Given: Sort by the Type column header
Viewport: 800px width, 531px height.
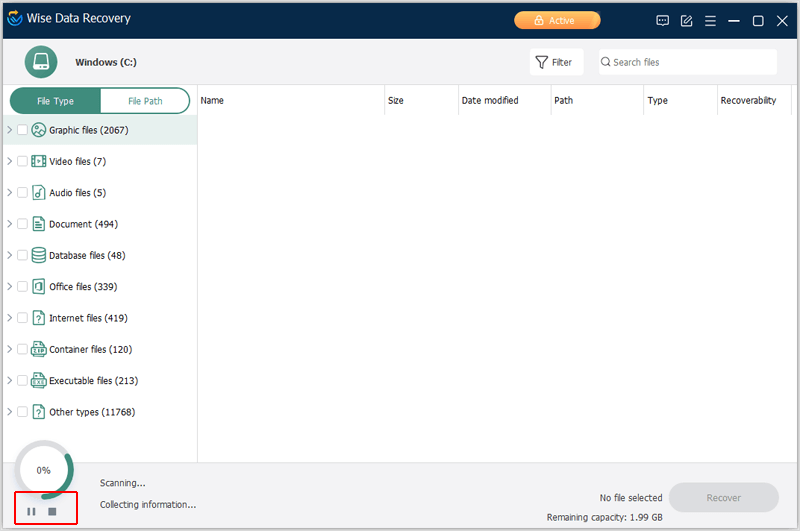Looking at the screenshot, I should point(681,100).
